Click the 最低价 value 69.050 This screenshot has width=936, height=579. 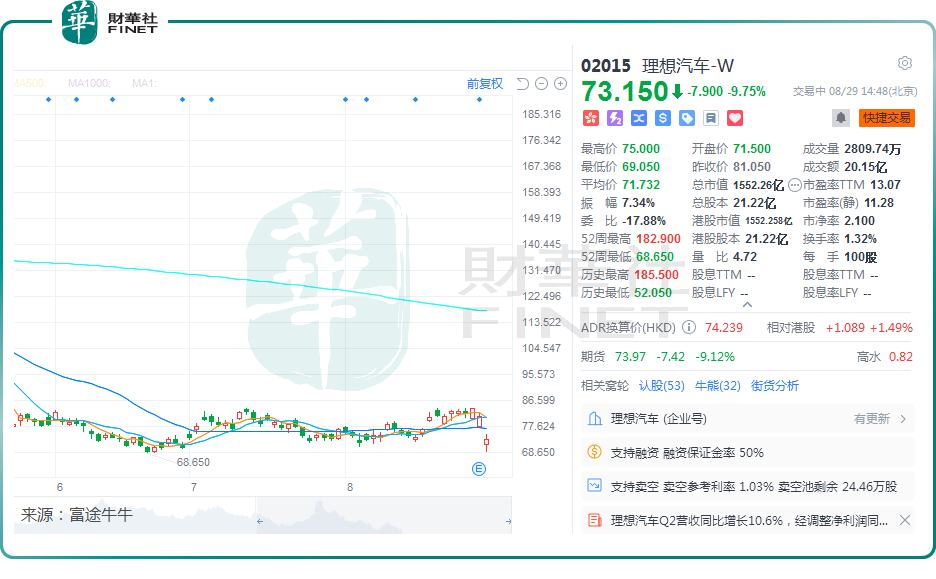coord(641,167)
